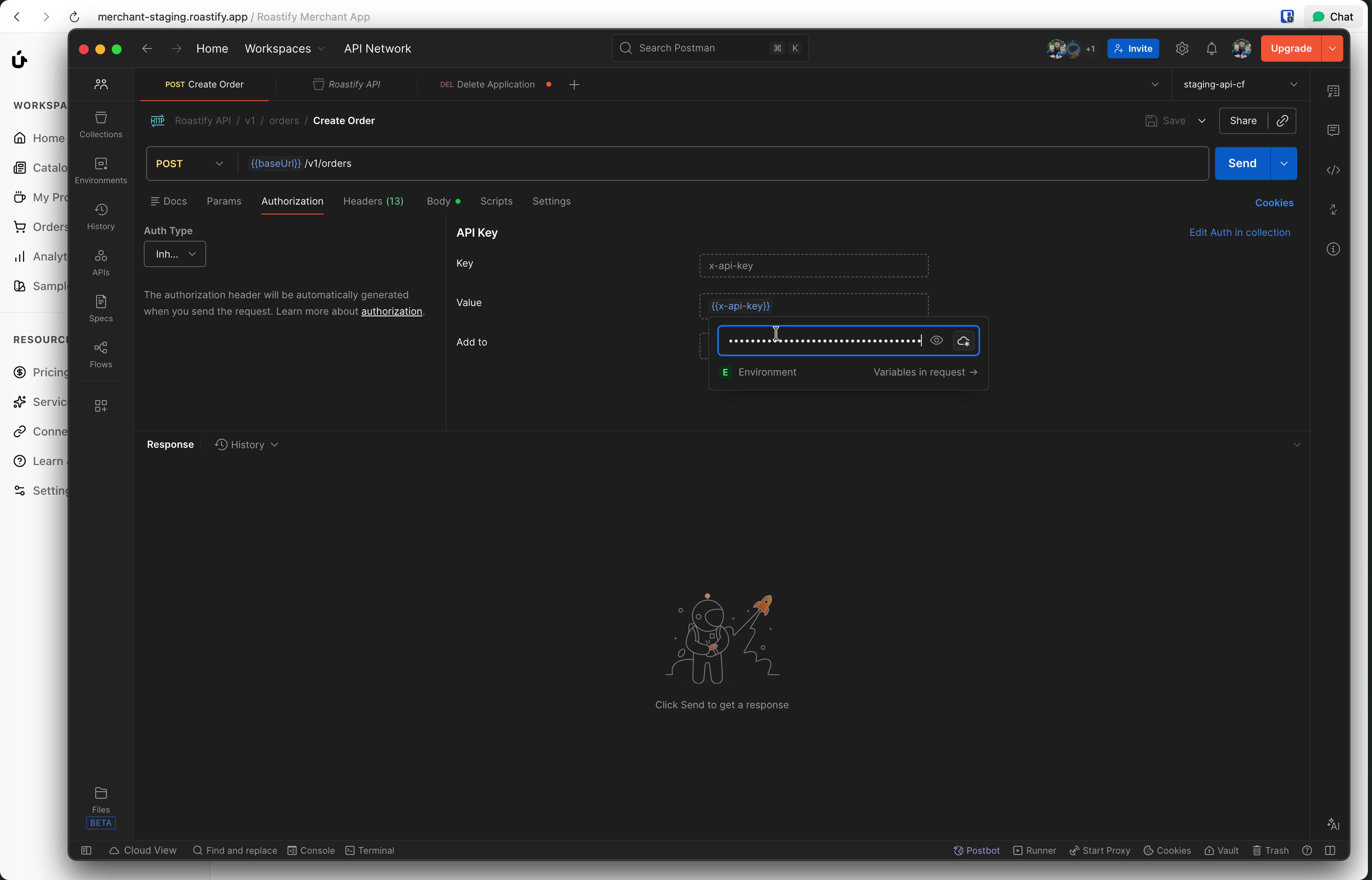Open the notifications bell icon
1372x880 pixels.
(1211, 48)
